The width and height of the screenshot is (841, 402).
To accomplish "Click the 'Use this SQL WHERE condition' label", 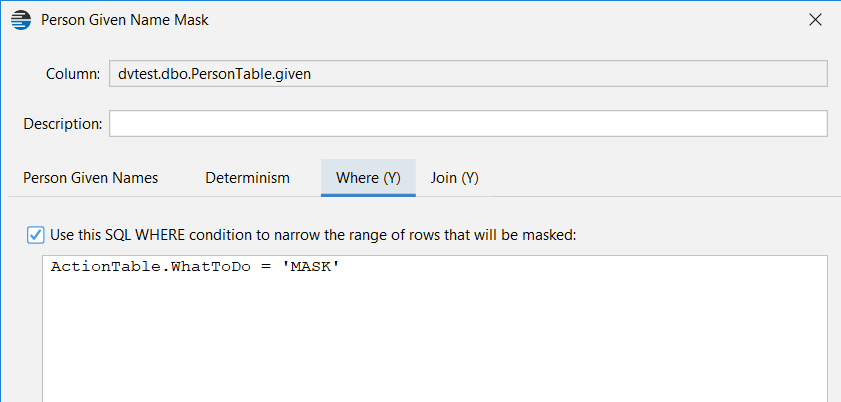I will pyautogui.click(x=313, y=235).
